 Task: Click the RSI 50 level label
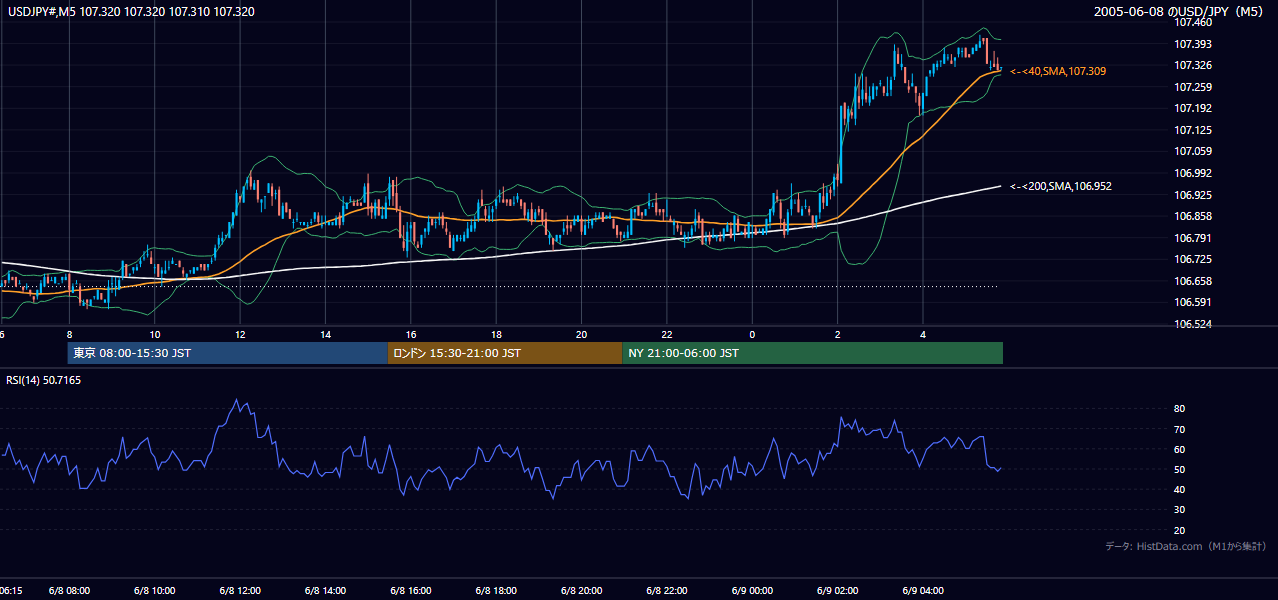tap(1179, 469)
